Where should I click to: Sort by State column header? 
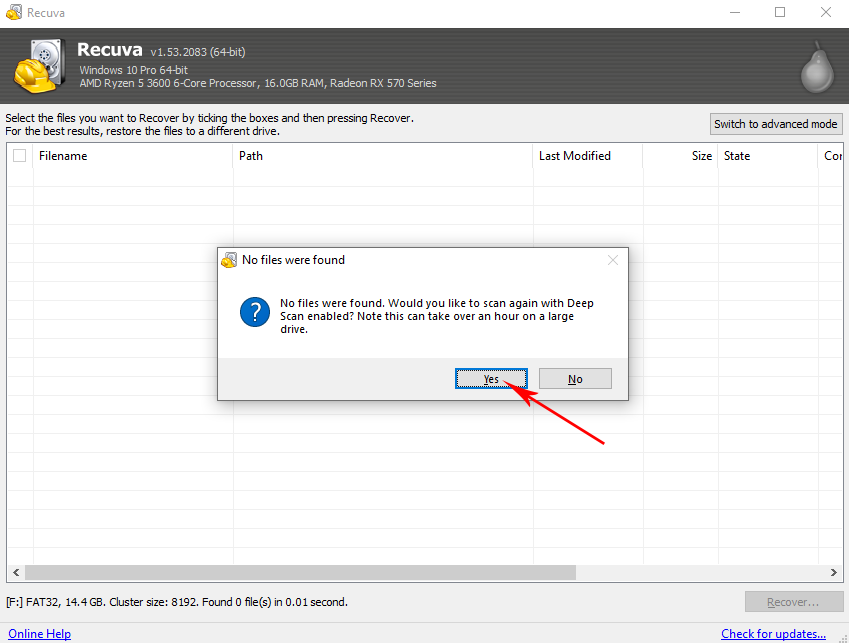point(768,156)
